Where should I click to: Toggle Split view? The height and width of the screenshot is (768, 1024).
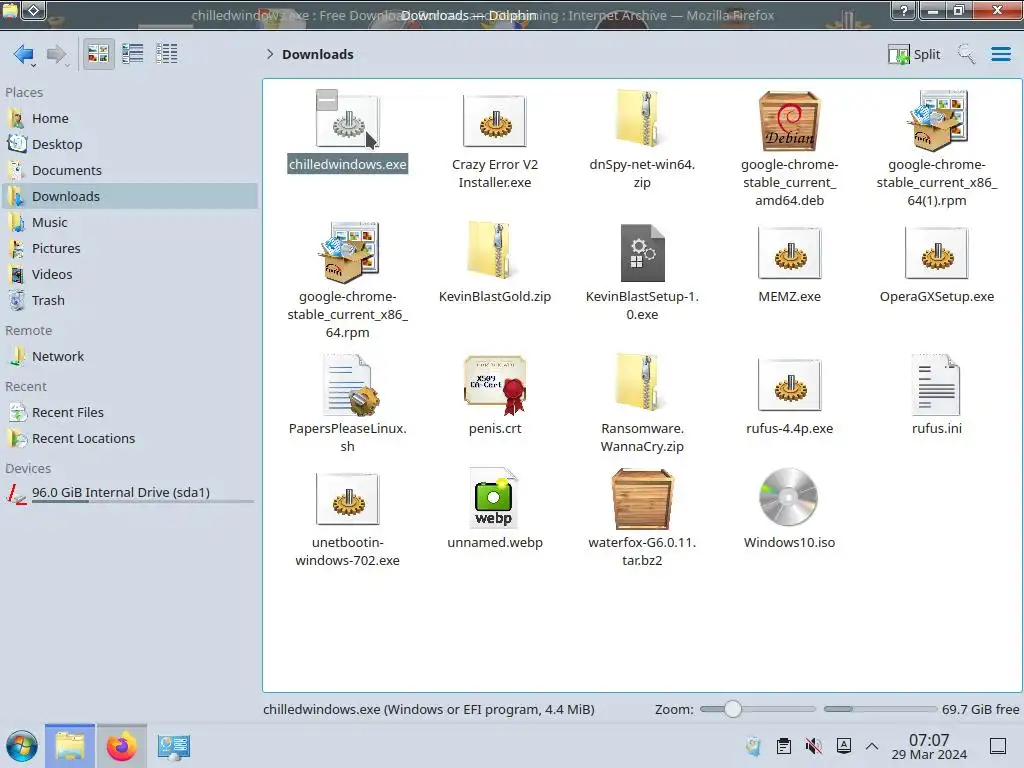914,54
